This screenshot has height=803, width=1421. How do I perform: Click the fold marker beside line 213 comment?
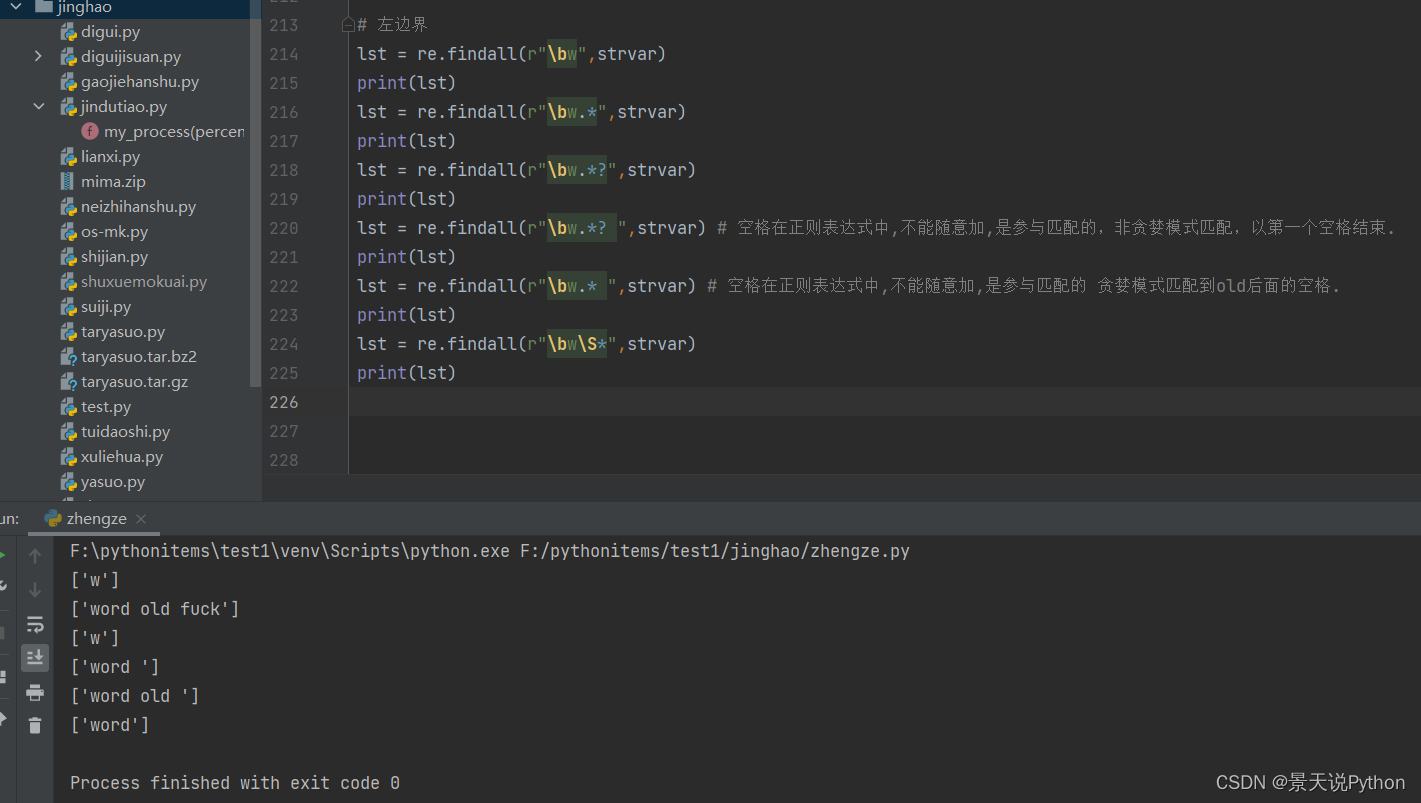pyautogui.click(x=348, y=24)
